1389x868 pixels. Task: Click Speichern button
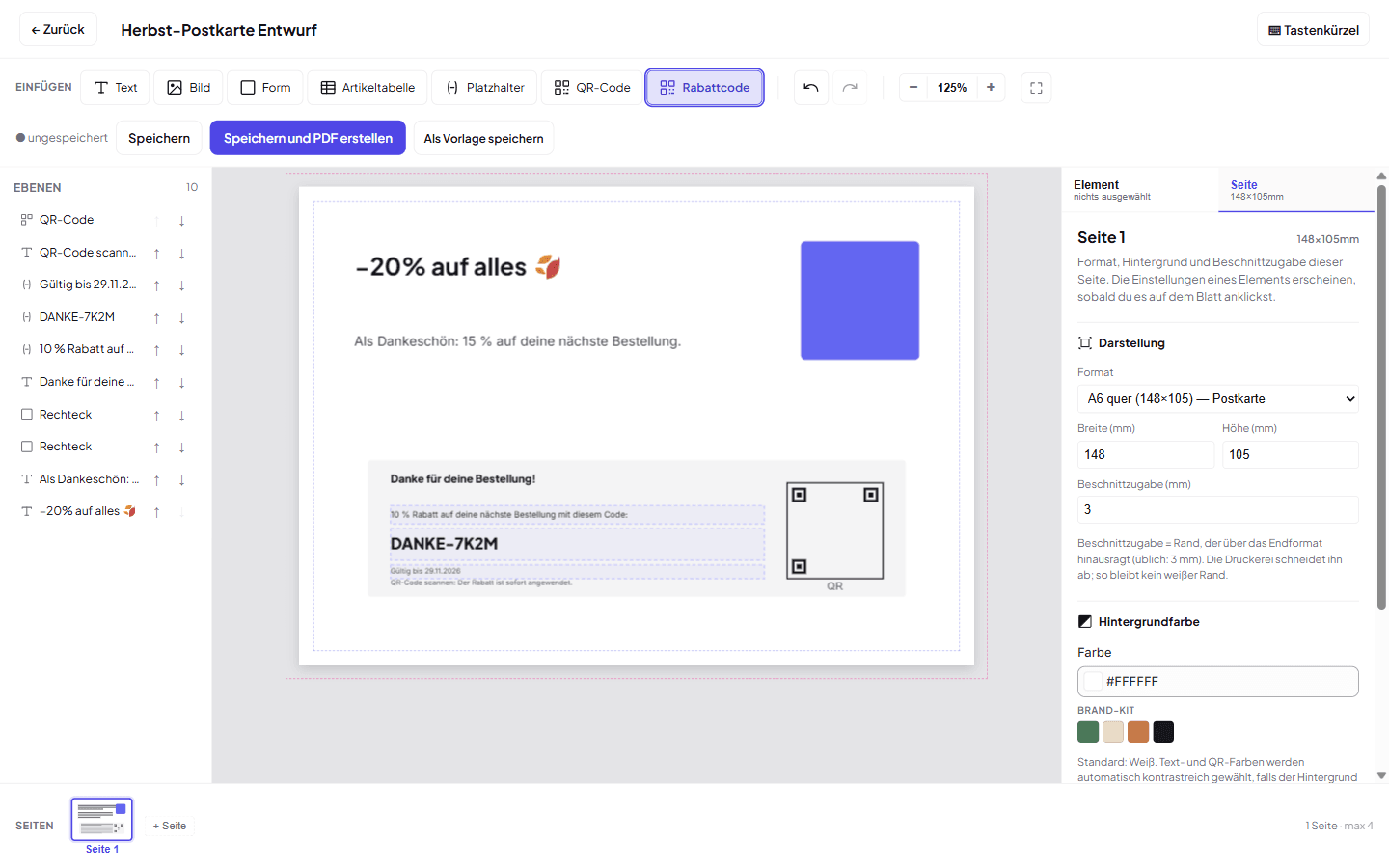[159, 139]
